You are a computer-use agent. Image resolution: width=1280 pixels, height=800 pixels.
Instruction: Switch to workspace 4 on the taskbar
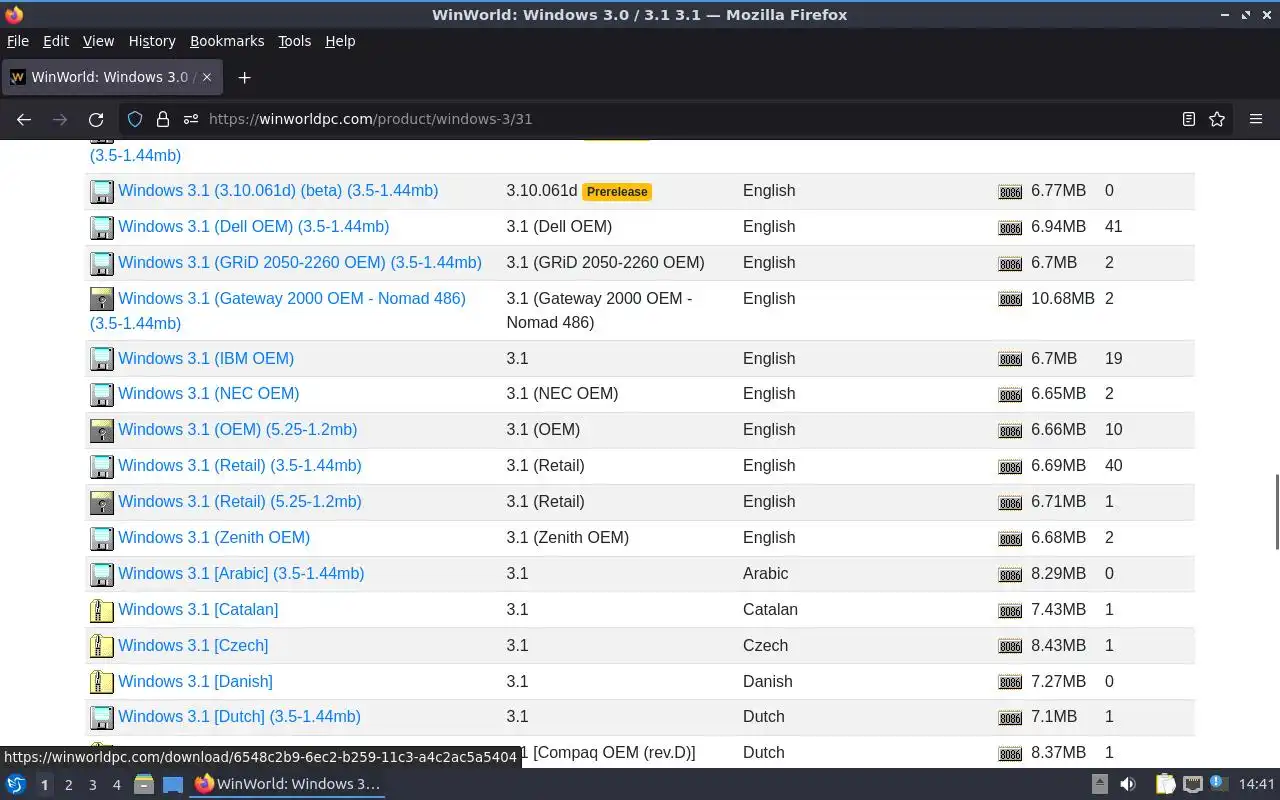(116, 785)
